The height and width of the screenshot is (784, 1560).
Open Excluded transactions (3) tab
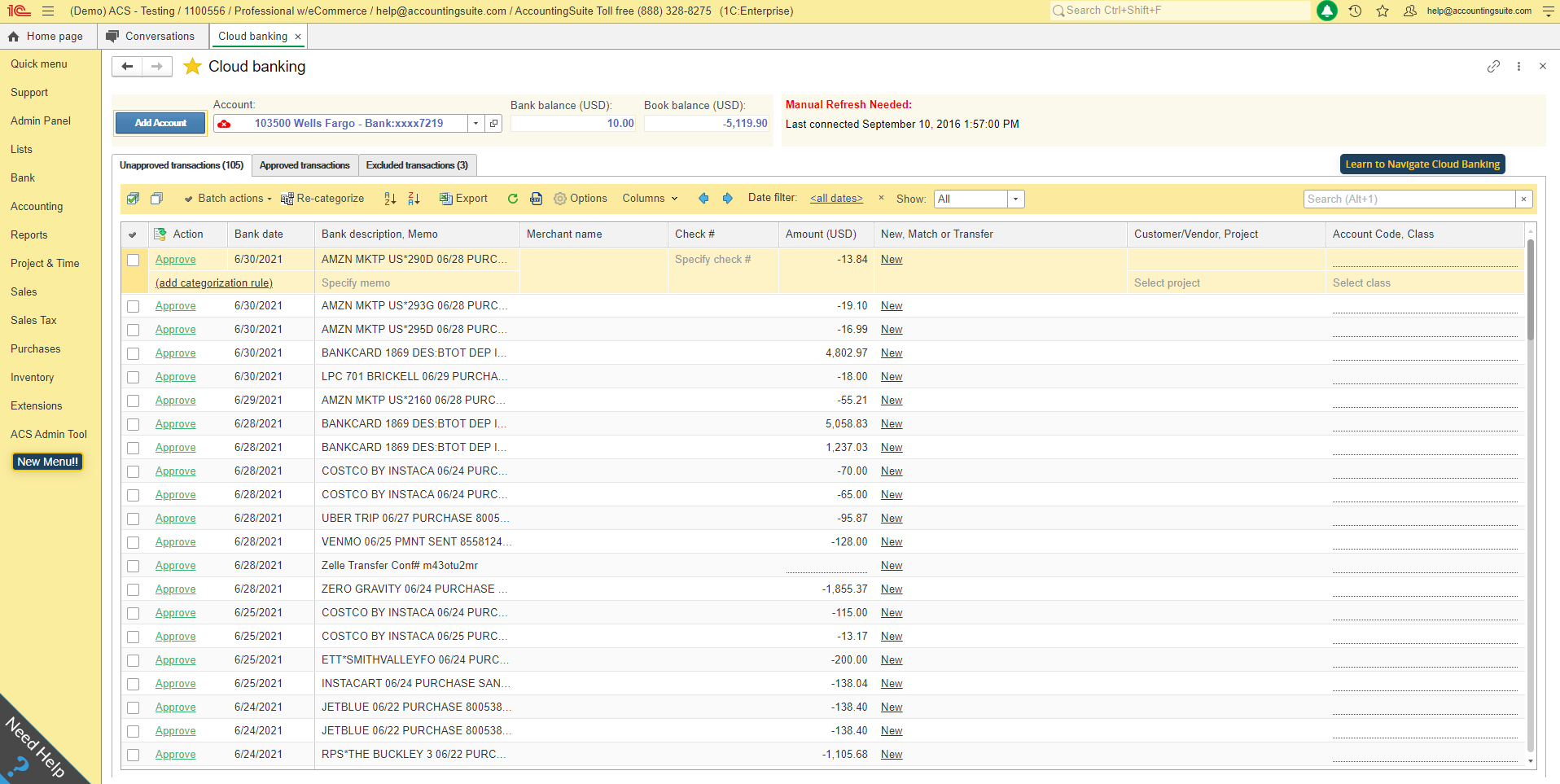click(x=417, y=165)
